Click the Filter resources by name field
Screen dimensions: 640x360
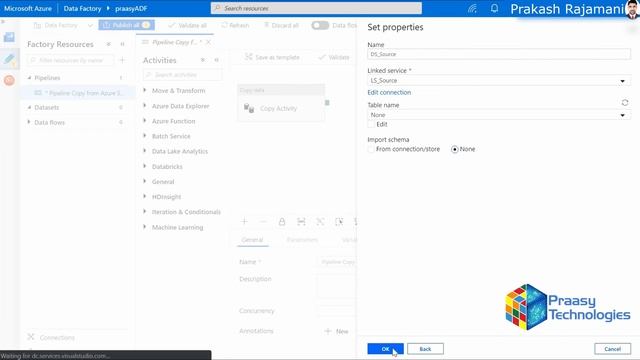click(71, 60)
